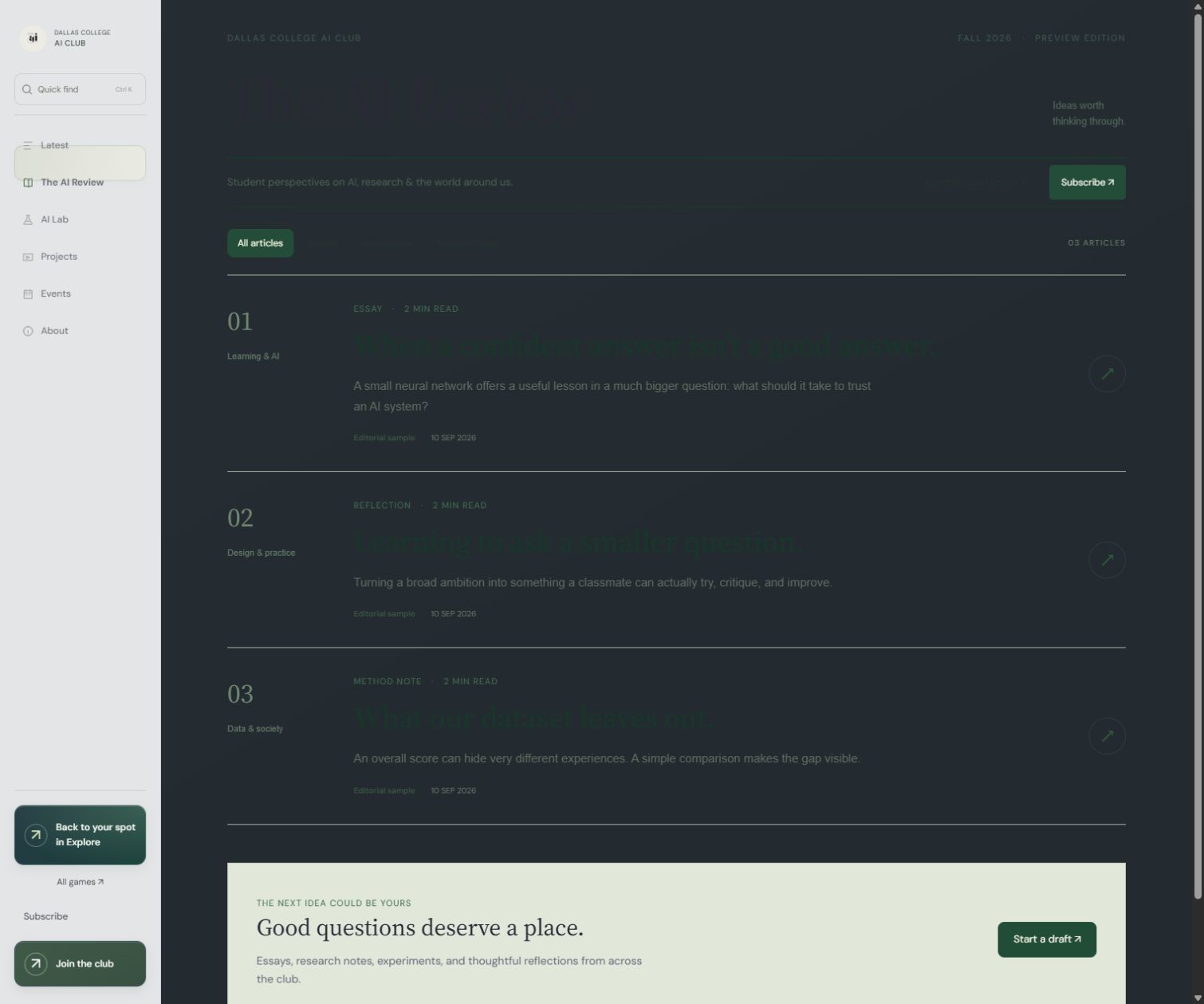Click the 'Data & society' topic label

pos(255,729)
